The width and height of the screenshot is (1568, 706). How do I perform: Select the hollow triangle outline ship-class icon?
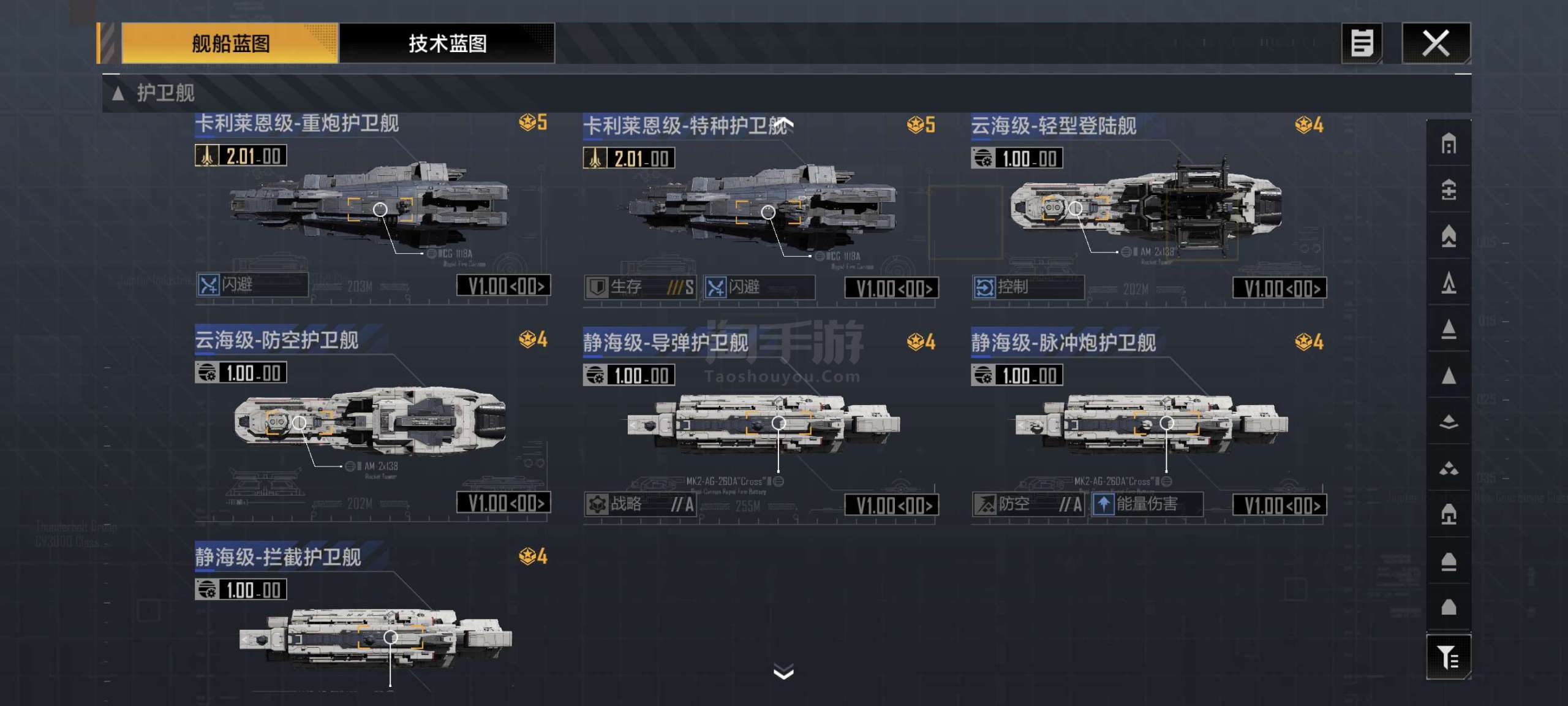pos(1449,283)
